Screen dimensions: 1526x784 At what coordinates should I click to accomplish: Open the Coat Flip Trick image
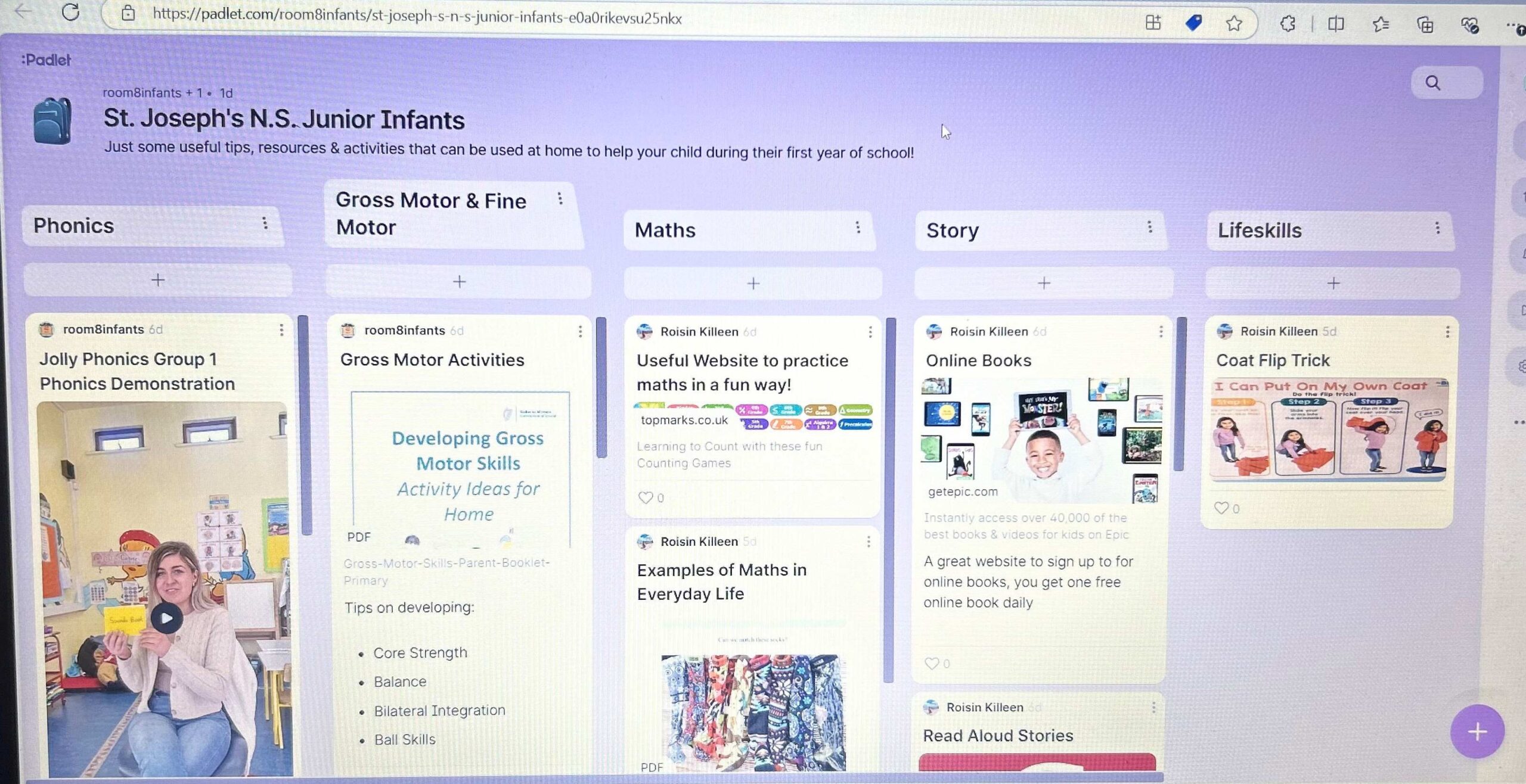(1329, 430)
